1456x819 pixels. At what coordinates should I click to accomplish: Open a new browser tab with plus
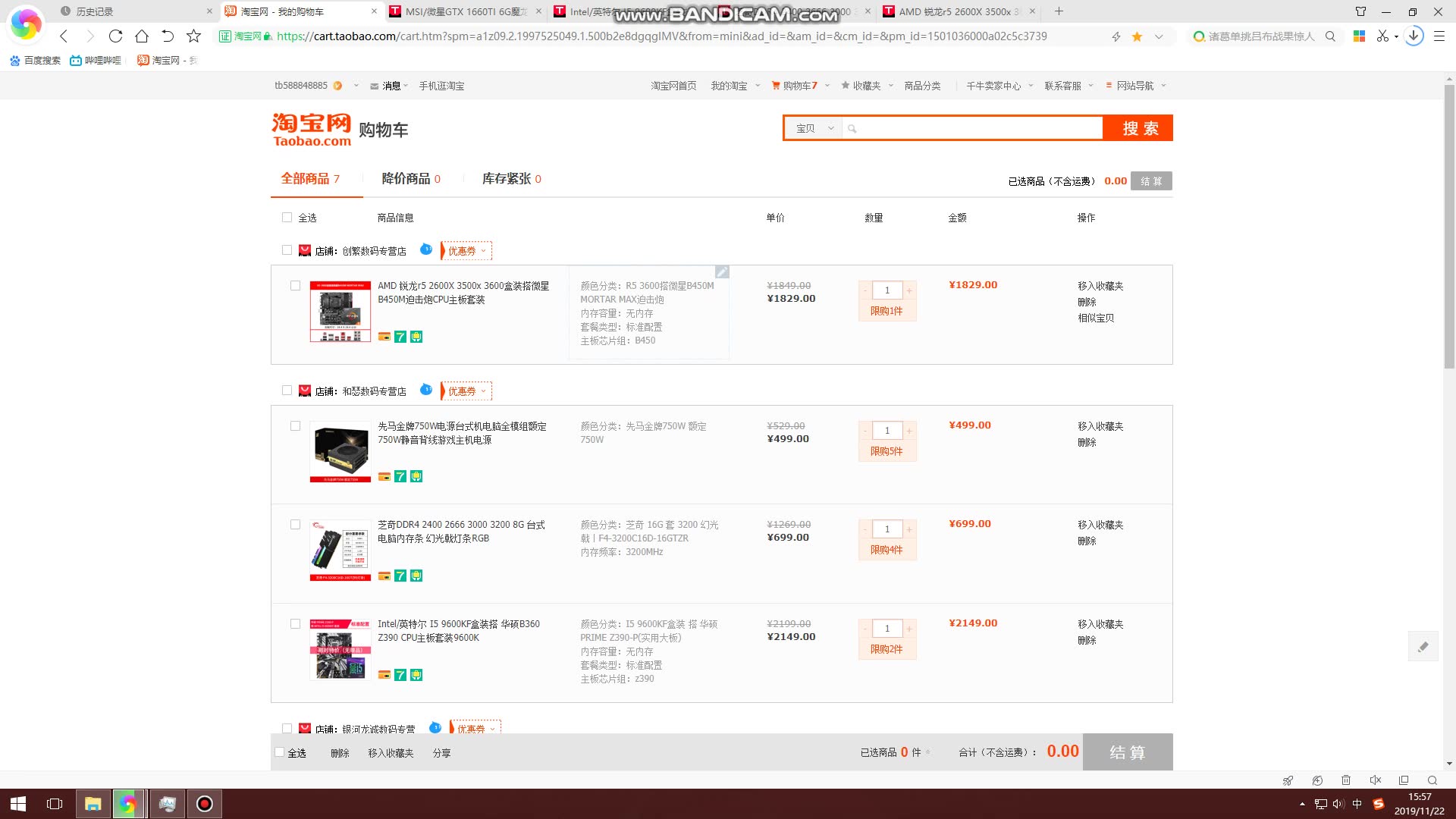click(1059, 11)
